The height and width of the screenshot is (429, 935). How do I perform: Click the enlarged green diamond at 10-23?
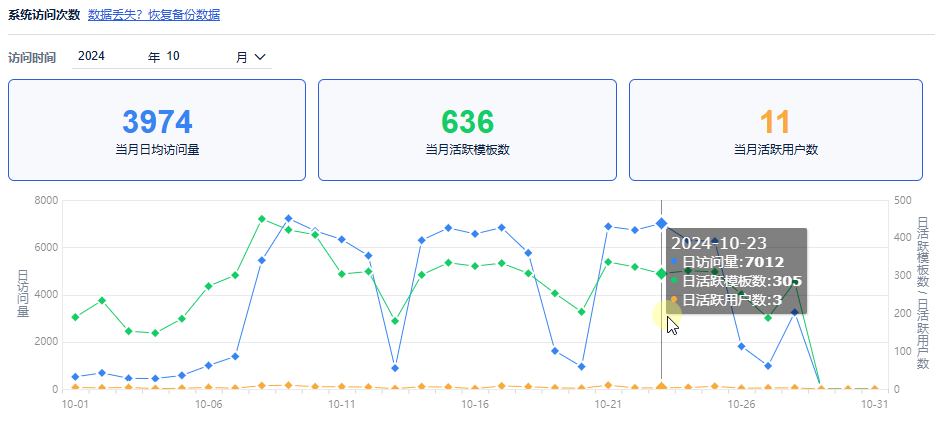coord(661,273)
